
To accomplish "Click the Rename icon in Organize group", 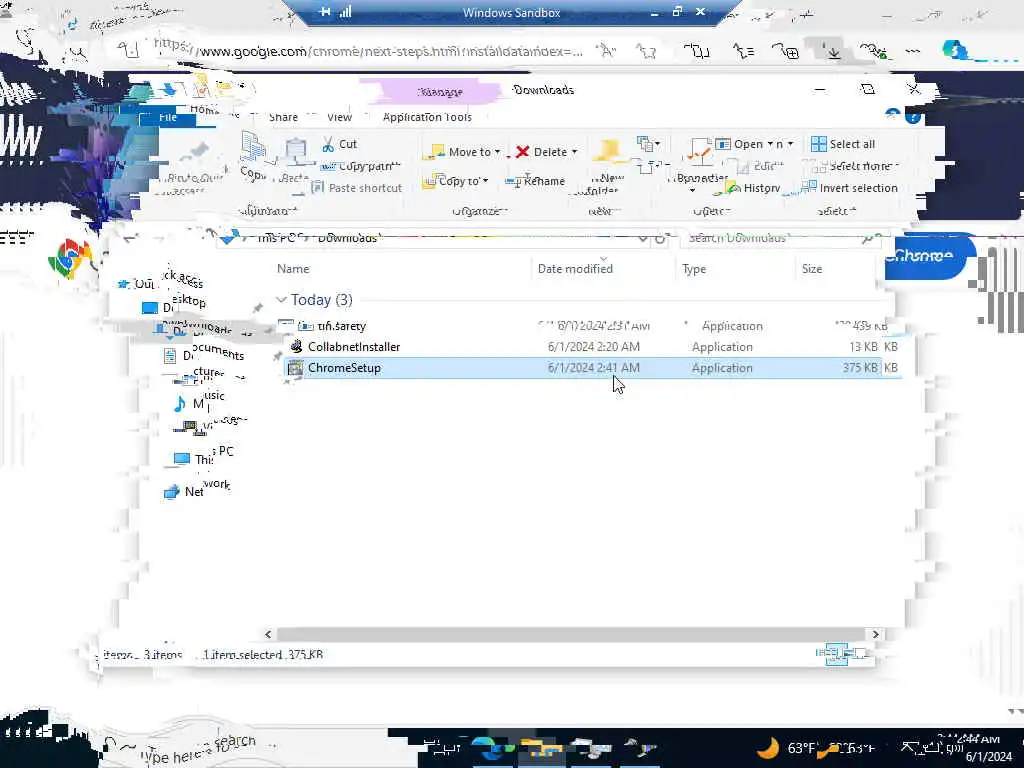I will point(514,181).
